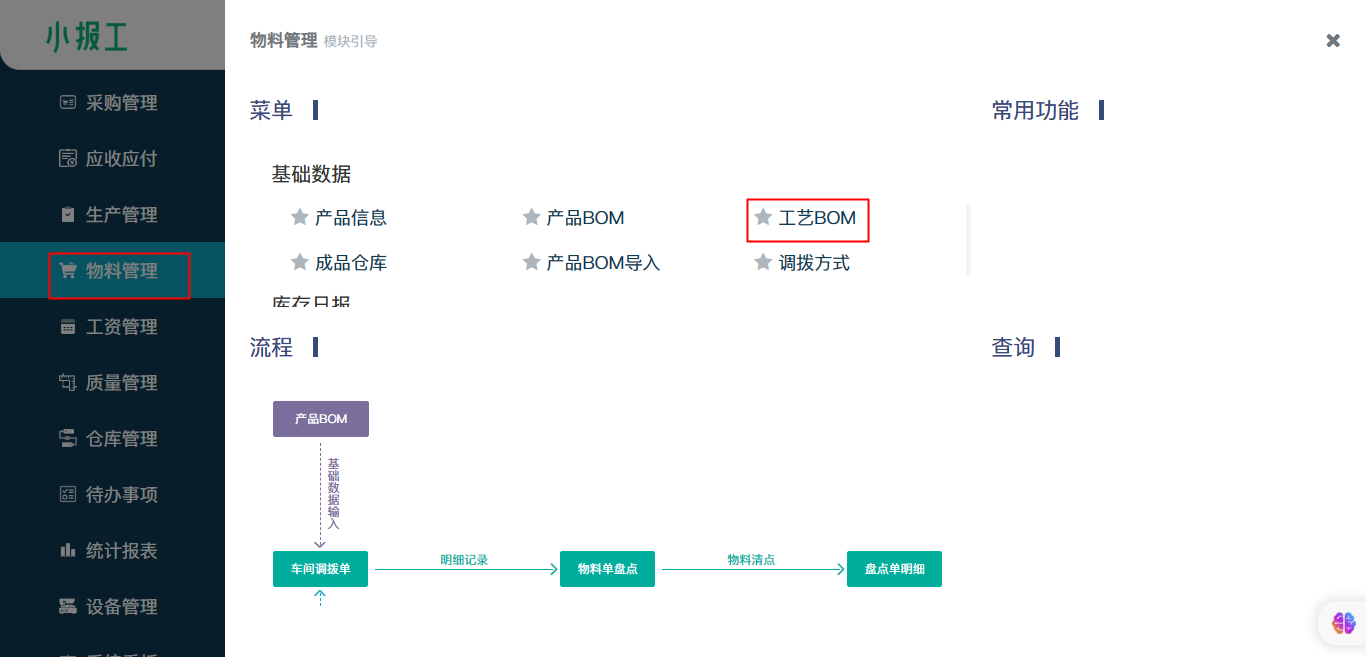Image resolution: width=1366 pixels, height=657 pixels.
Task: Click the 工资管理 sidebar icon
Action: point(68,326)
